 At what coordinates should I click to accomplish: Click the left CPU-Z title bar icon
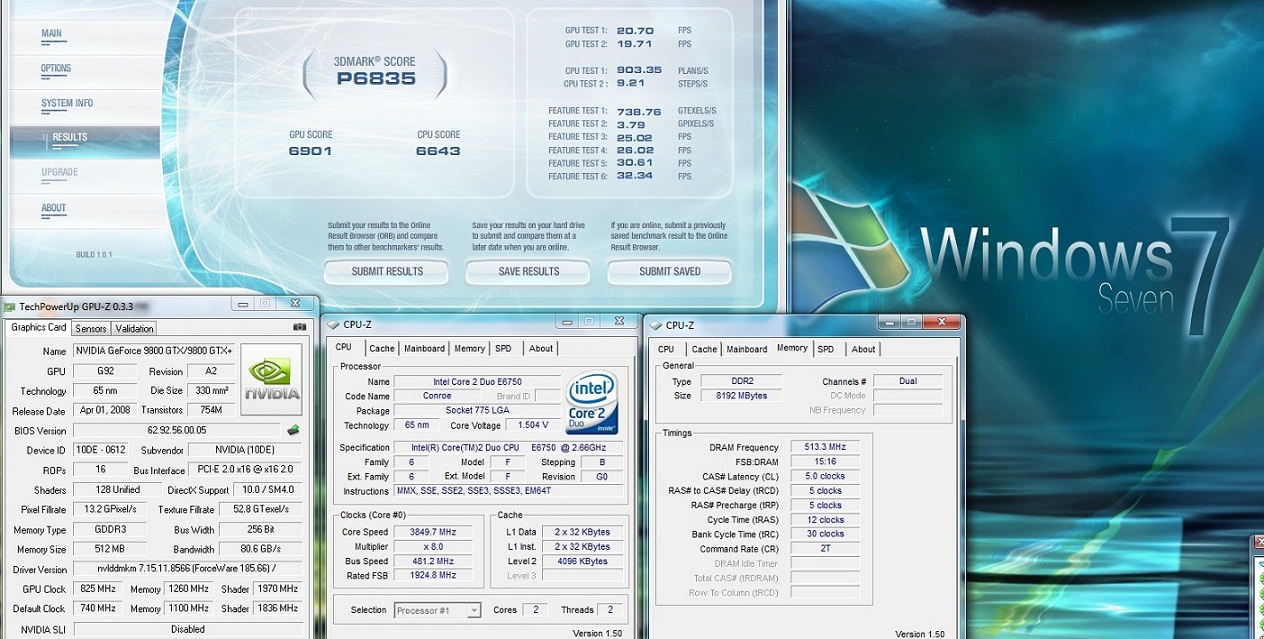[333, 324]
